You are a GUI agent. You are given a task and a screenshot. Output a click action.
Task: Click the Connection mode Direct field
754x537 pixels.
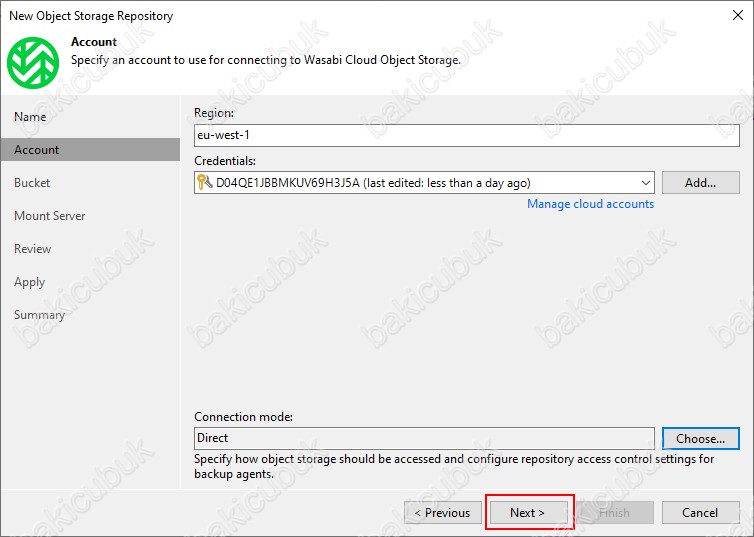[424, 438]
